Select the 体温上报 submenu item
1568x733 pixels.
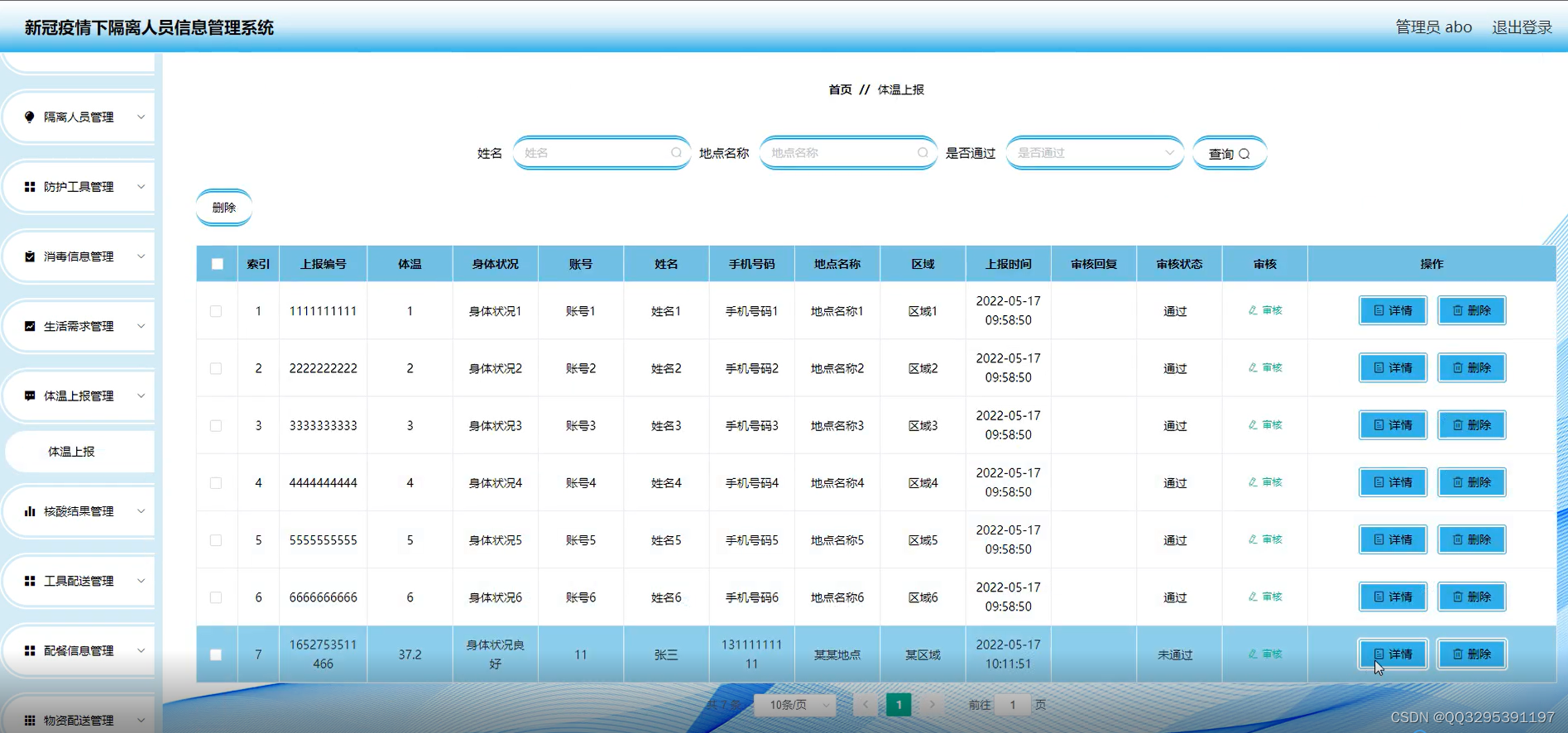79,452
